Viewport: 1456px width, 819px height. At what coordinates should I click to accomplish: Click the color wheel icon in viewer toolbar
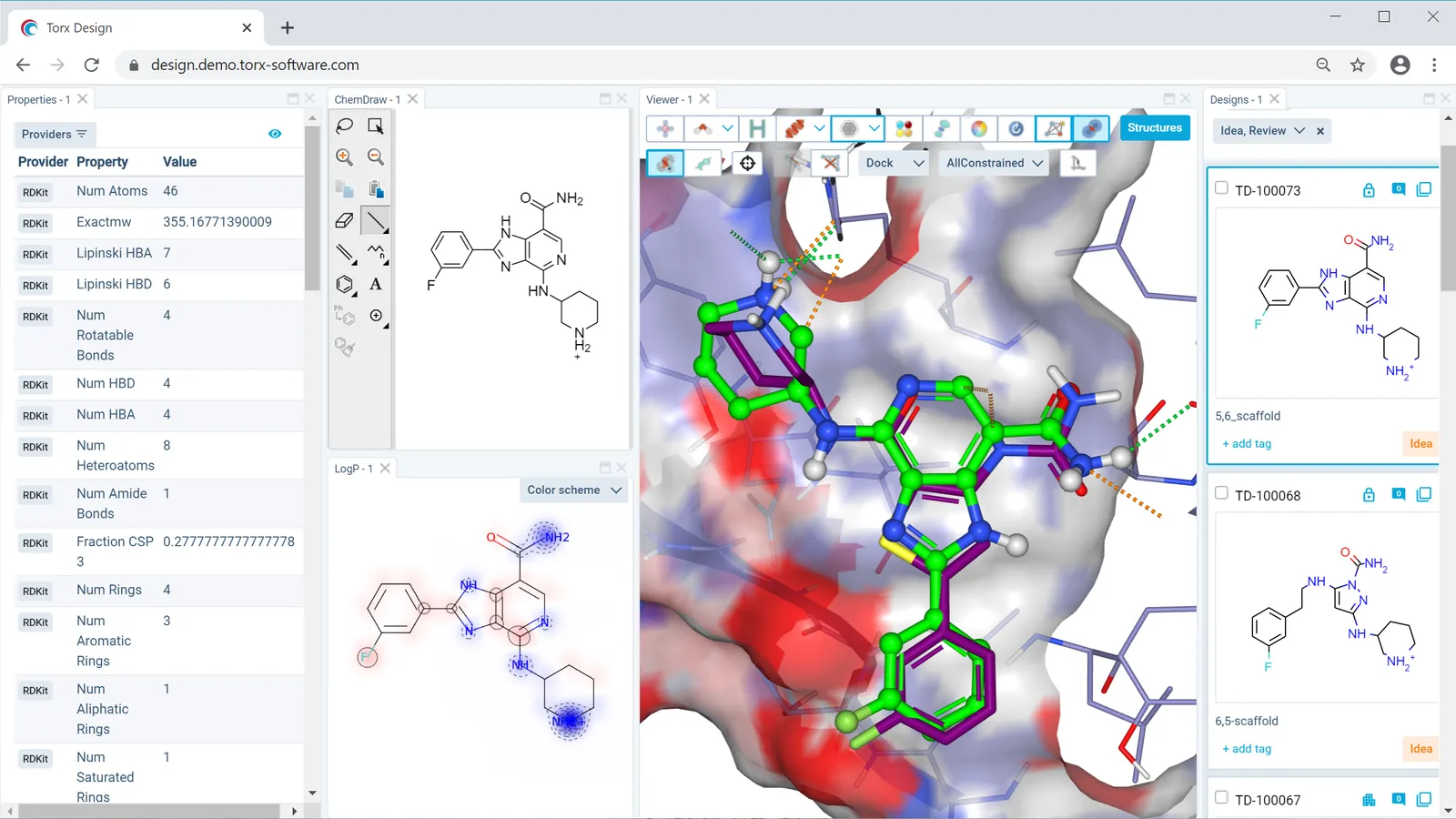click(x=978, y=128)
